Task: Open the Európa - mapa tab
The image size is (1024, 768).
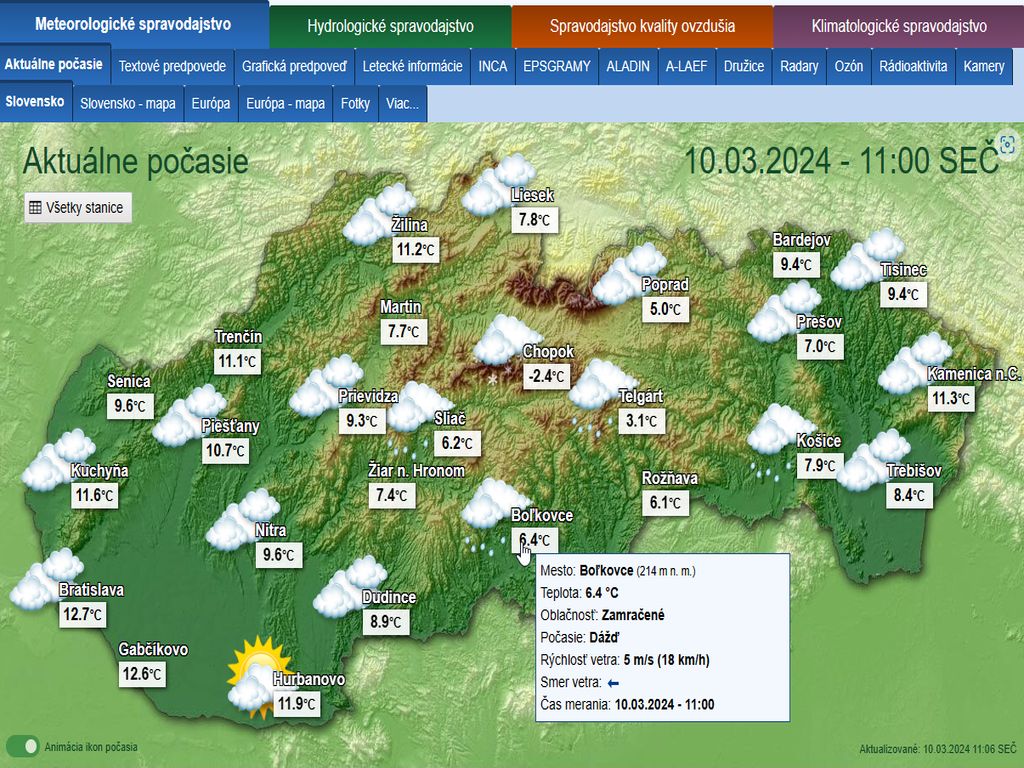Action: (x=285, y=103)
